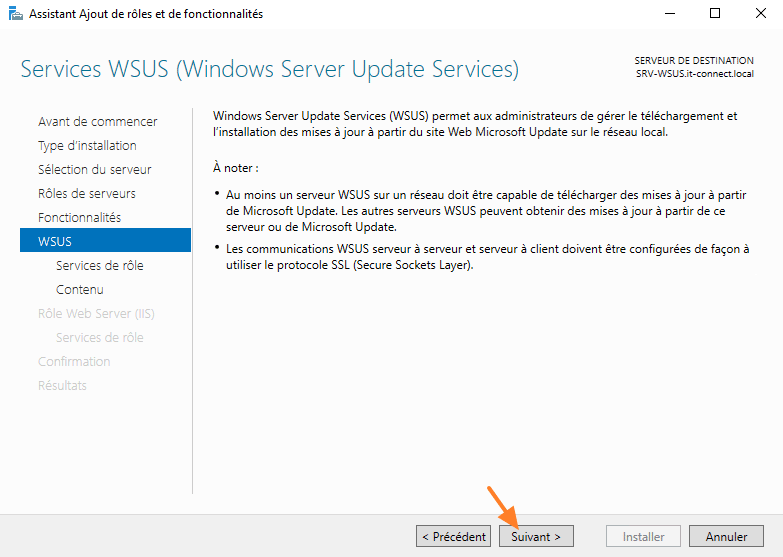Open the Type d'installation step

coord(87,145)
